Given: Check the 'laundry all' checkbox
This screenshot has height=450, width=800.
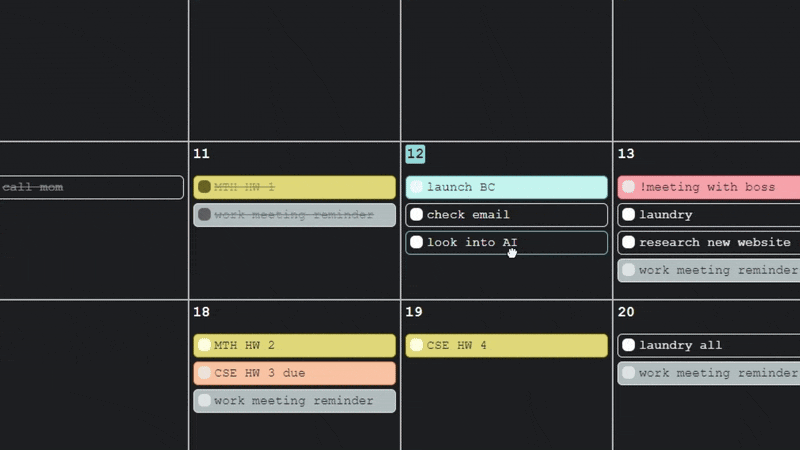Looking at the screenshot, I should click(x=629, y=345).
